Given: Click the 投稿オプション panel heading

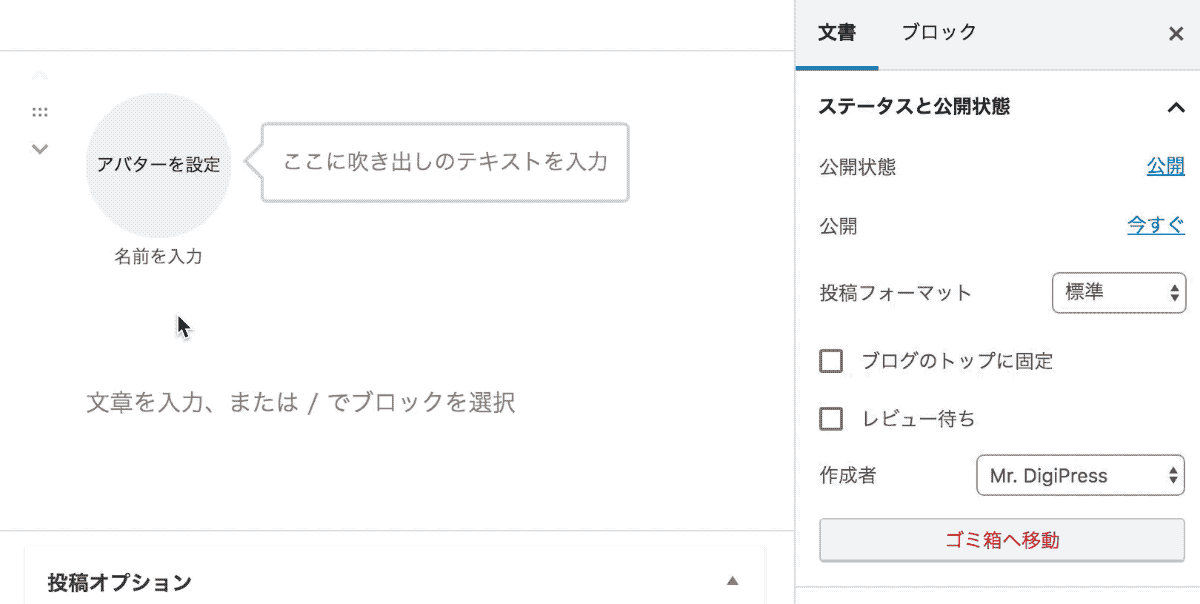Looking at the screenshot, I should coord(119,582).
